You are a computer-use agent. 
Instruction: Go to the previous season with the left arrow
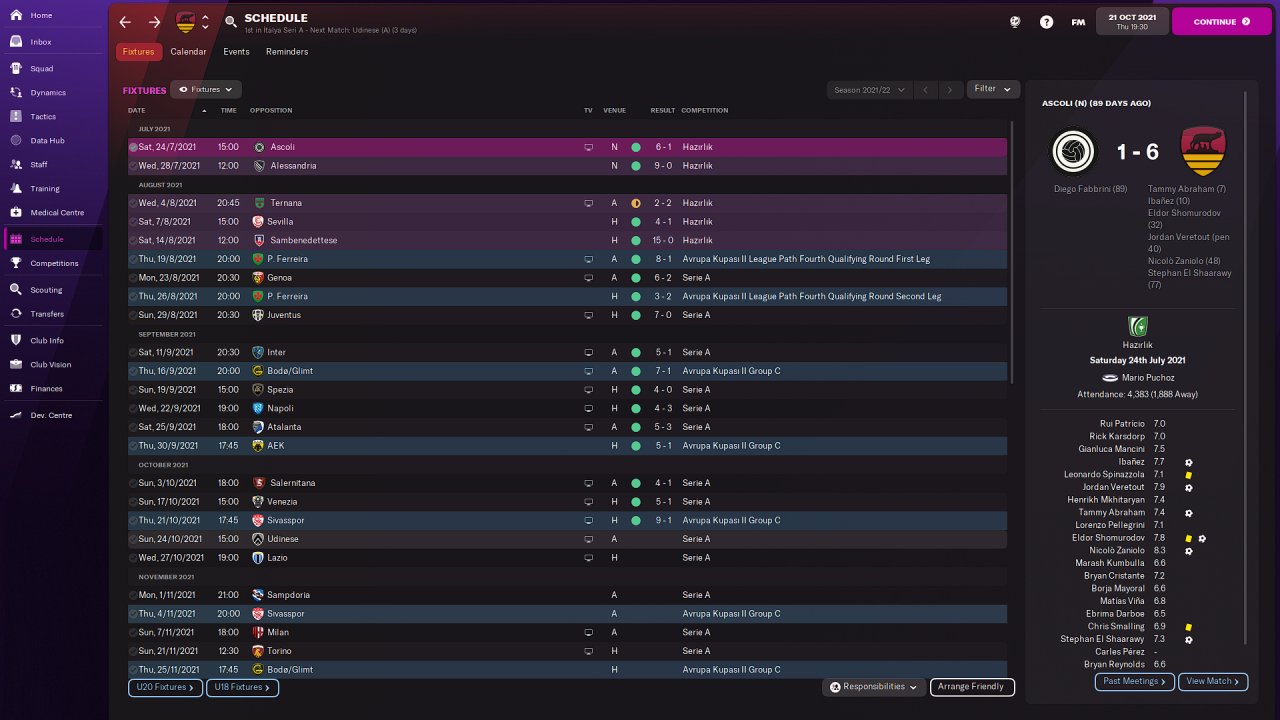(926, 90)
